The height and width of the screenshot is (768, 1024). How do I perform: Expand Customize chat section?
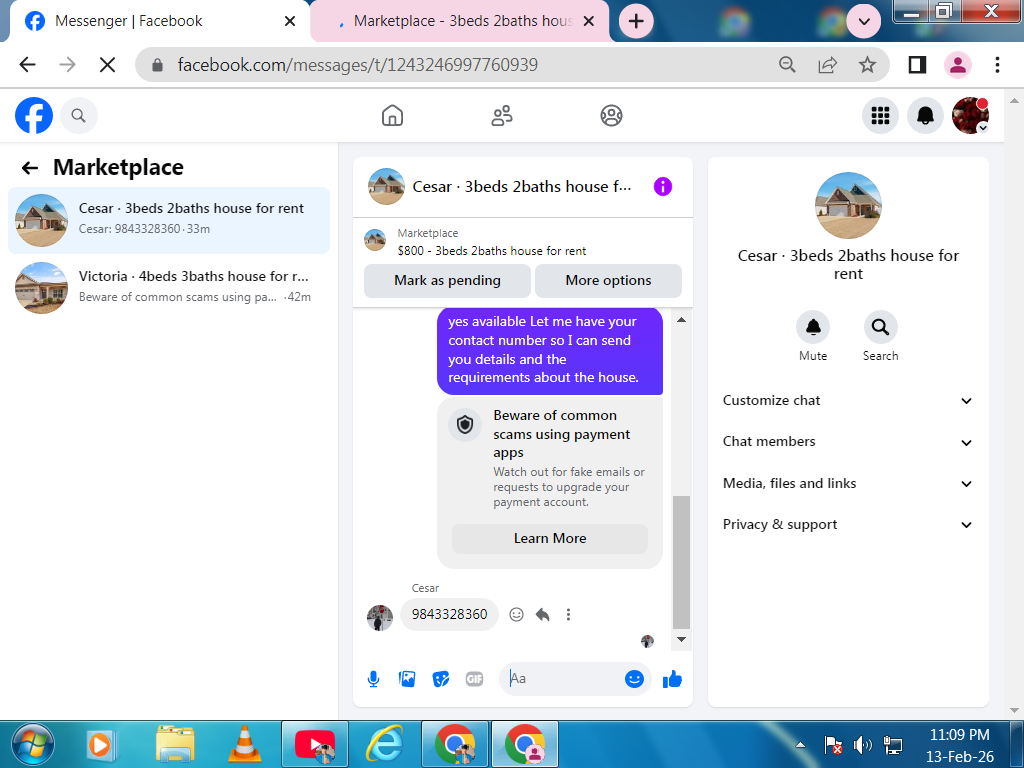point(848,401)
